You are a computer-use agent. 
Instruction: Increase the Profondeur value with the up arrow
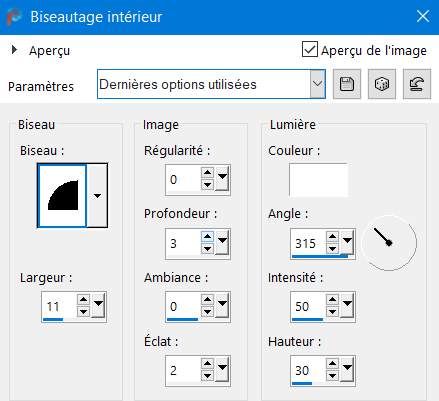click(x=207, y=237)
